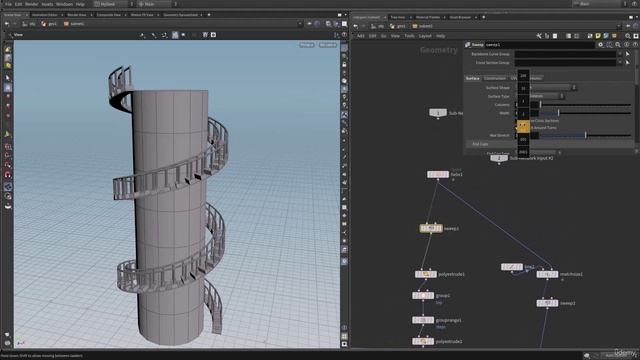This screenshot has height=360, width=640.
Task: Open the Render menu in main menu bar
Action: [x=31, y=4]
